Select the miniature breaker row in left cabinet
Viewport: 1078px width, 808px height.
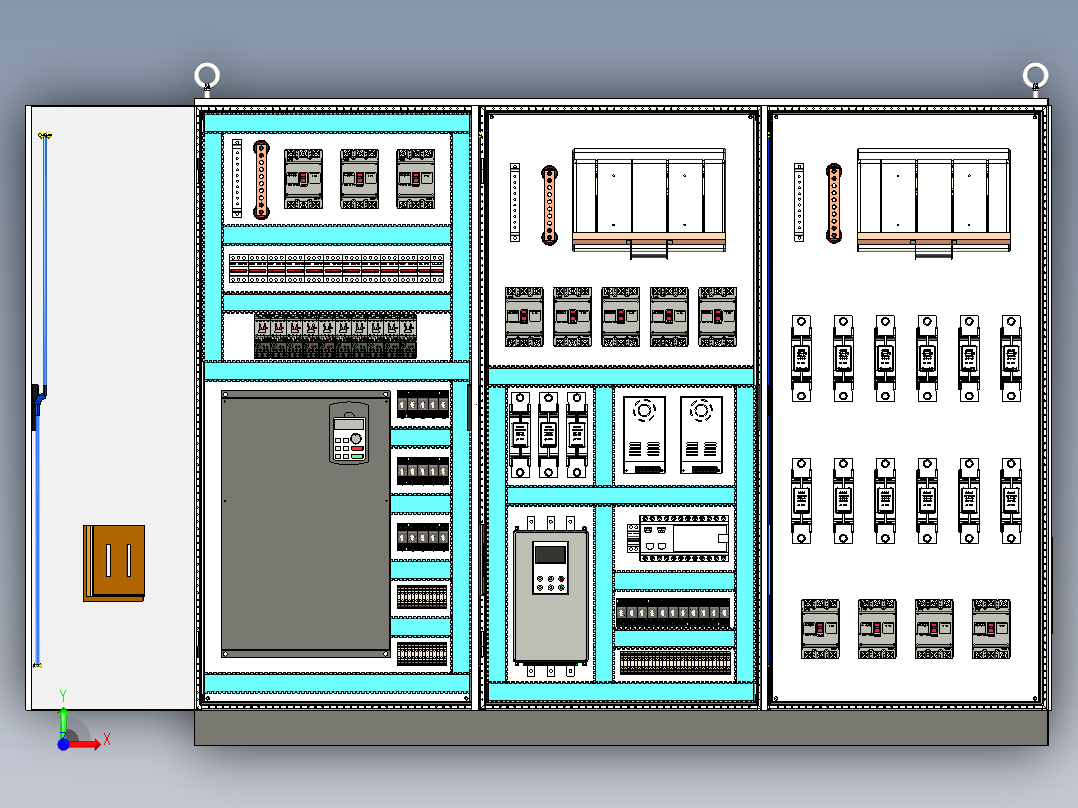click(337, 268)
